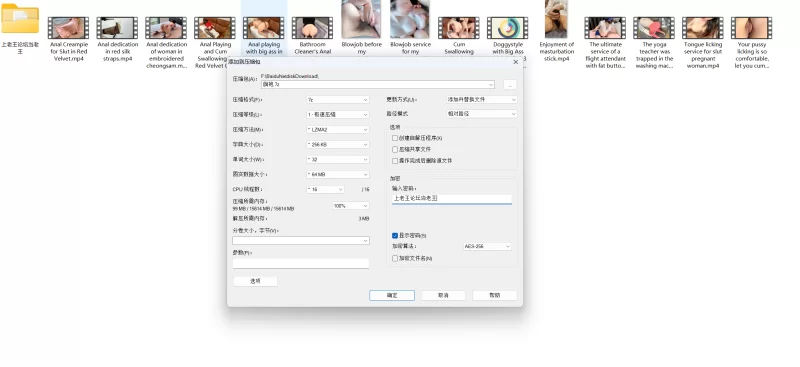Enable delete files after compression checkbox

(395, 161)
